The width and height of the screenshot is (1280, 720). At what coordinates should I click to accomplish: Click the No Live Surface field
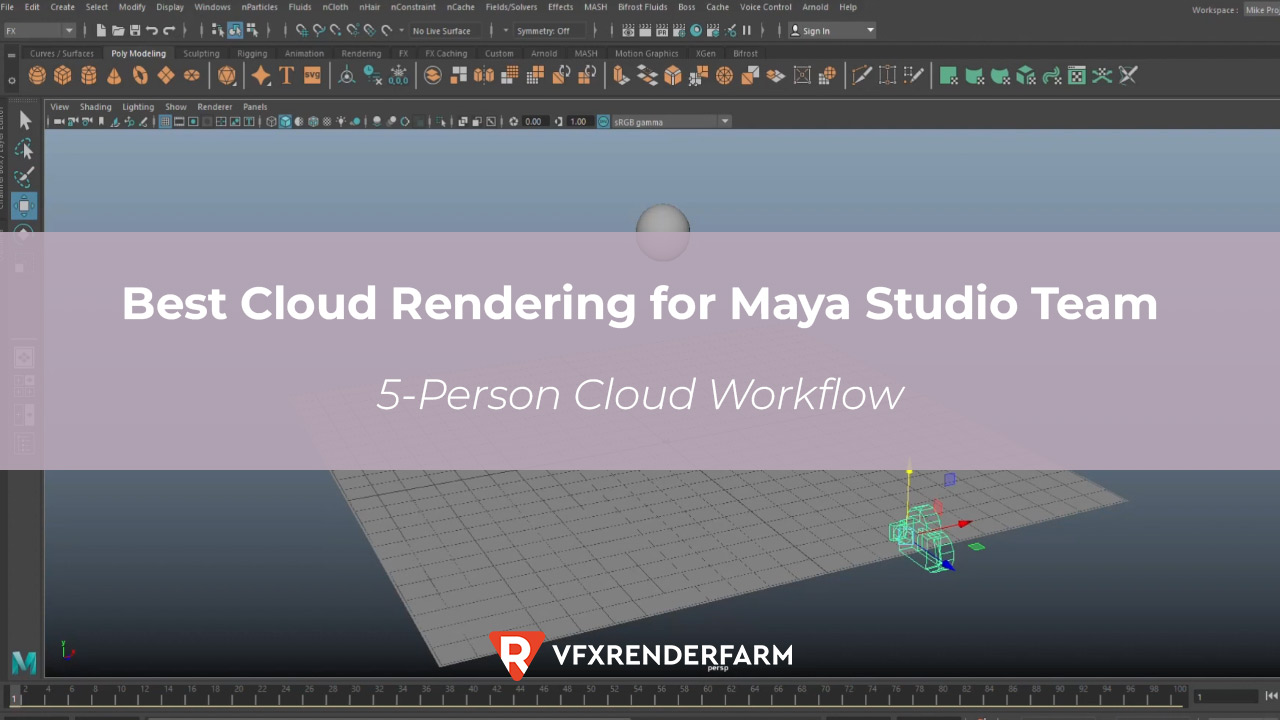tap(446, 31)
